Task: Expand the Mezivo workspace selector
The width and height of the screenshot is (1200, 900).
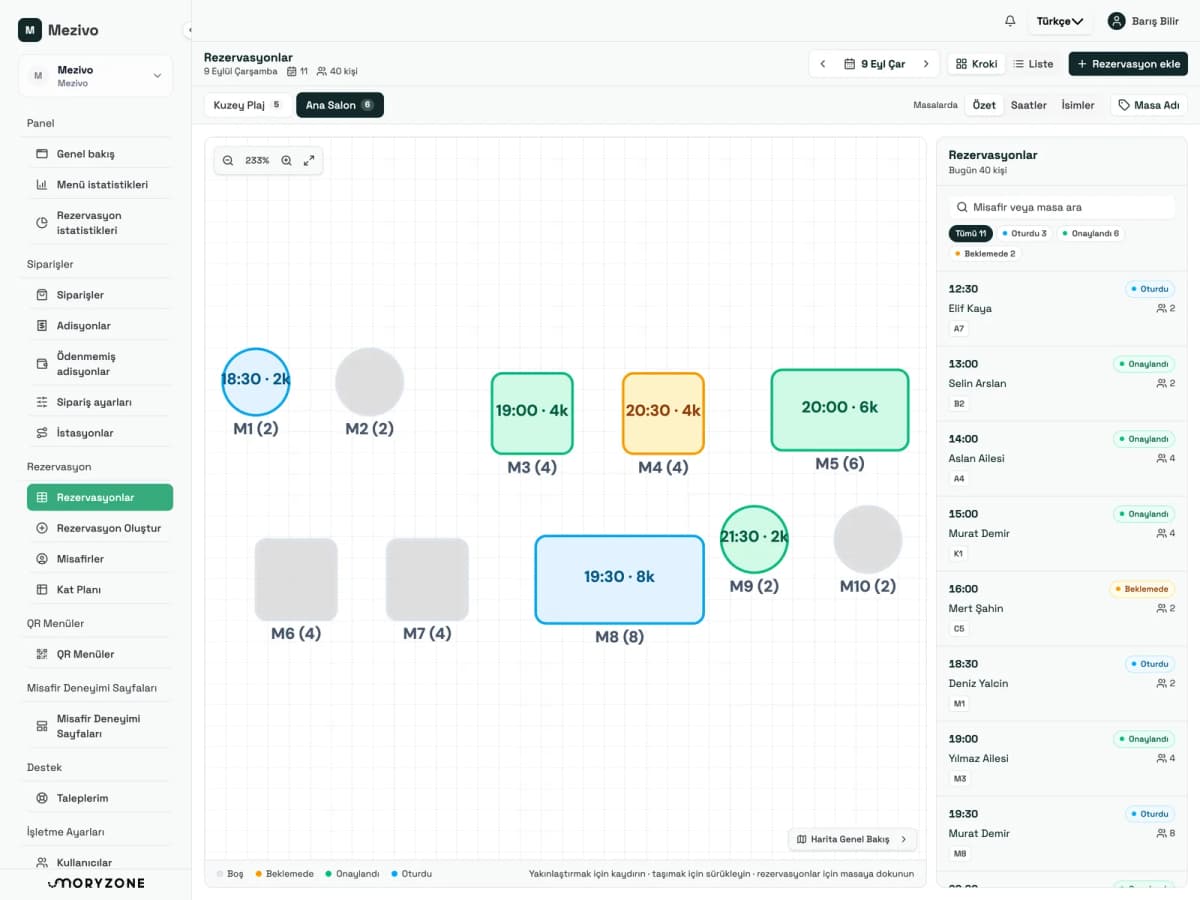Action: (x=95, y=76)
